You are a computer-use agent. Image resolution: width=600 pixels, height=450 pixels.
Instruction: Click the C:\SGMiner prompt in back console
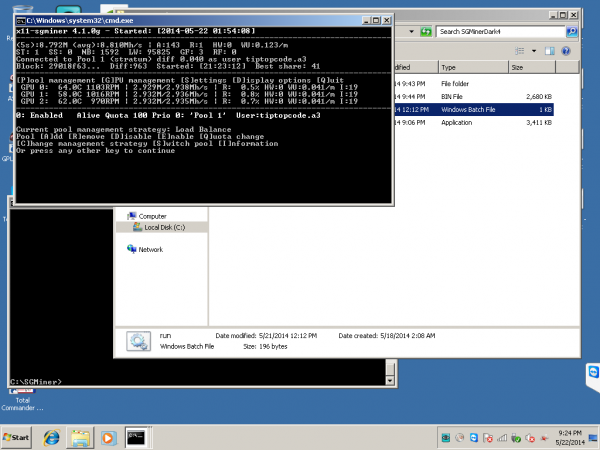36,382
